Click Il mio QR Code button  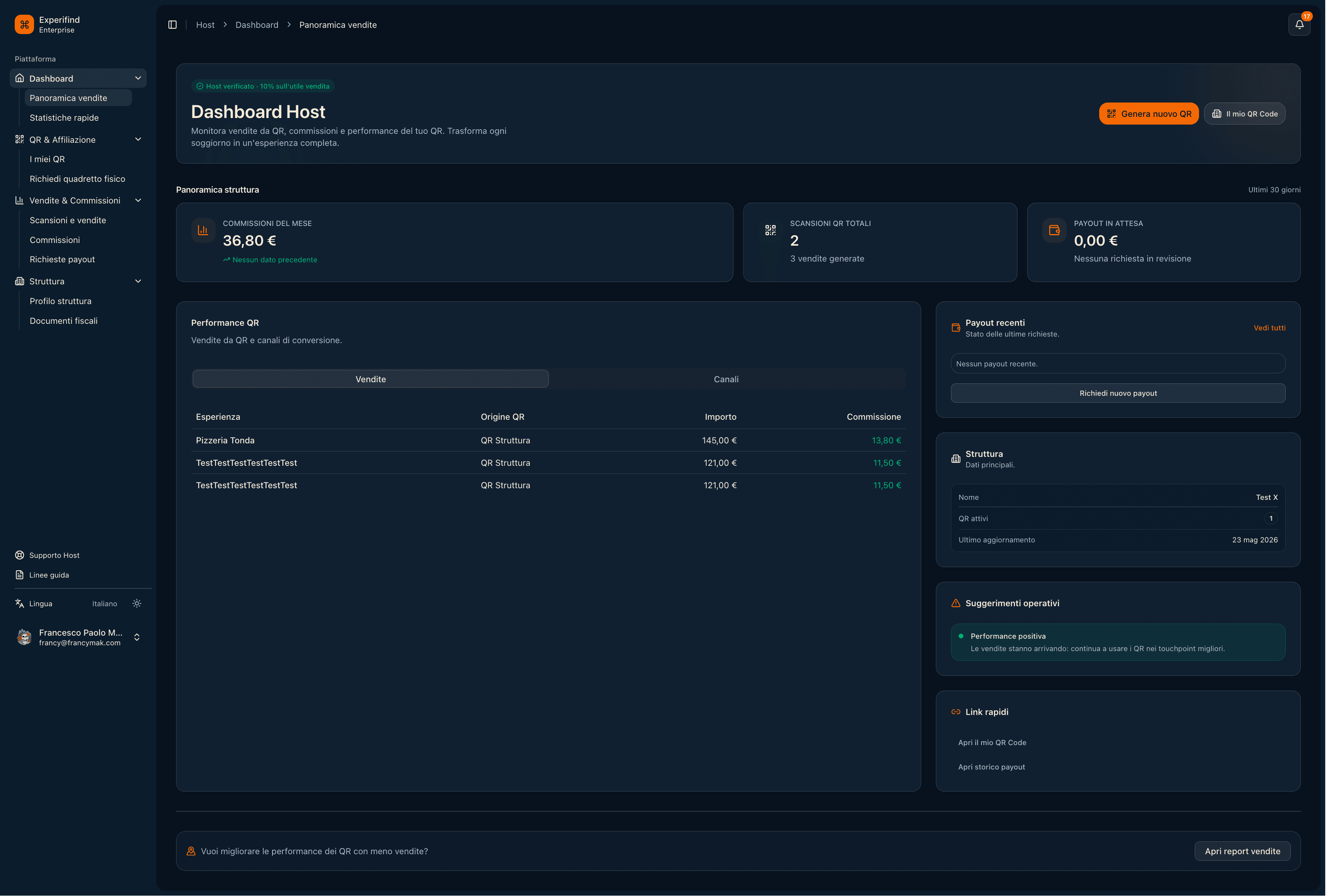tap(1244, 113)
